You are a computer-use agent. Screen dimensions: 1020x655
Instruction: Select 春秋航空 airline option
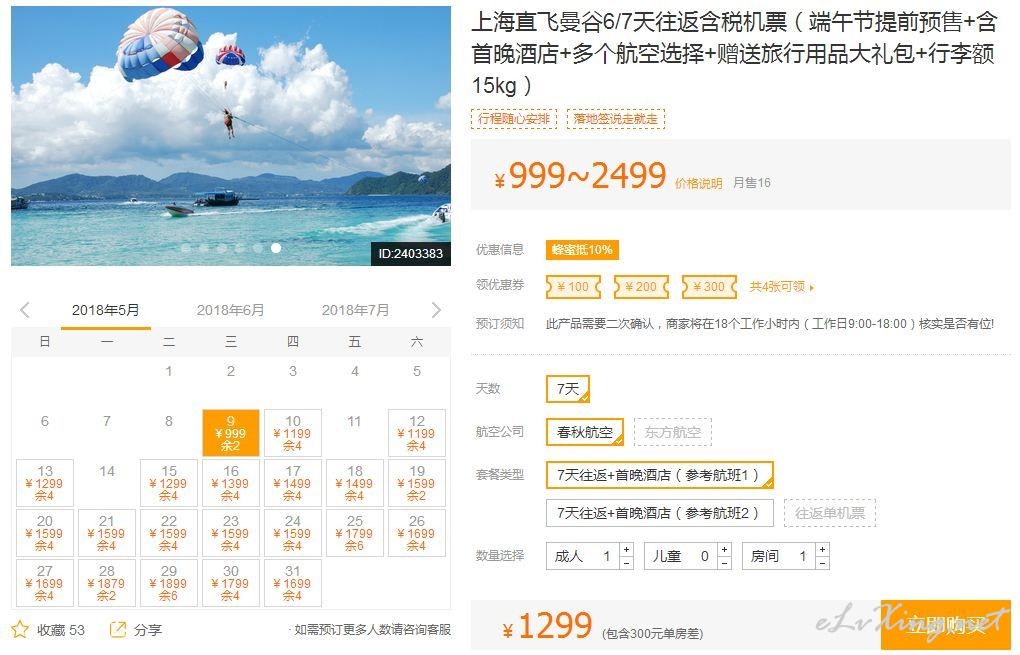point(585,432)
